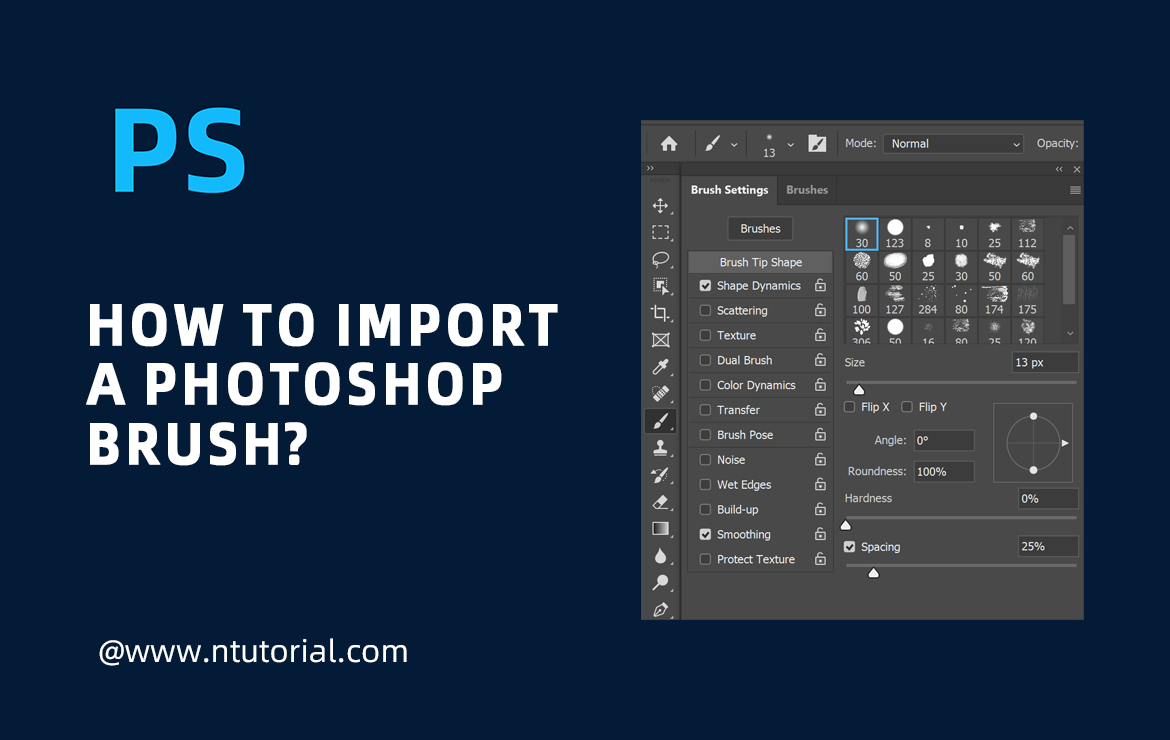Open the Brush Settings panel menu icon
This screenshot has height=740, width=1170.
click(1075, 190)
